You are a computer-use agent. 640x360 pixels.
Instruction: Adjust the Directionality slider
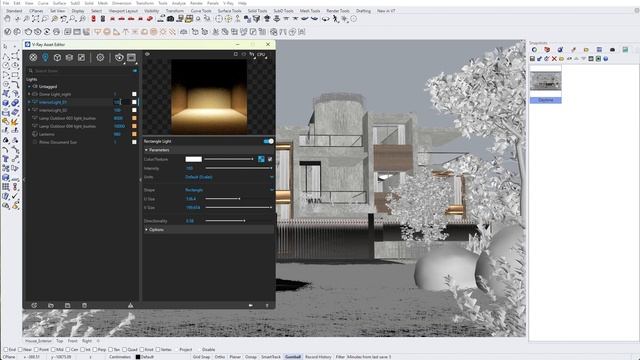[225, 221]
